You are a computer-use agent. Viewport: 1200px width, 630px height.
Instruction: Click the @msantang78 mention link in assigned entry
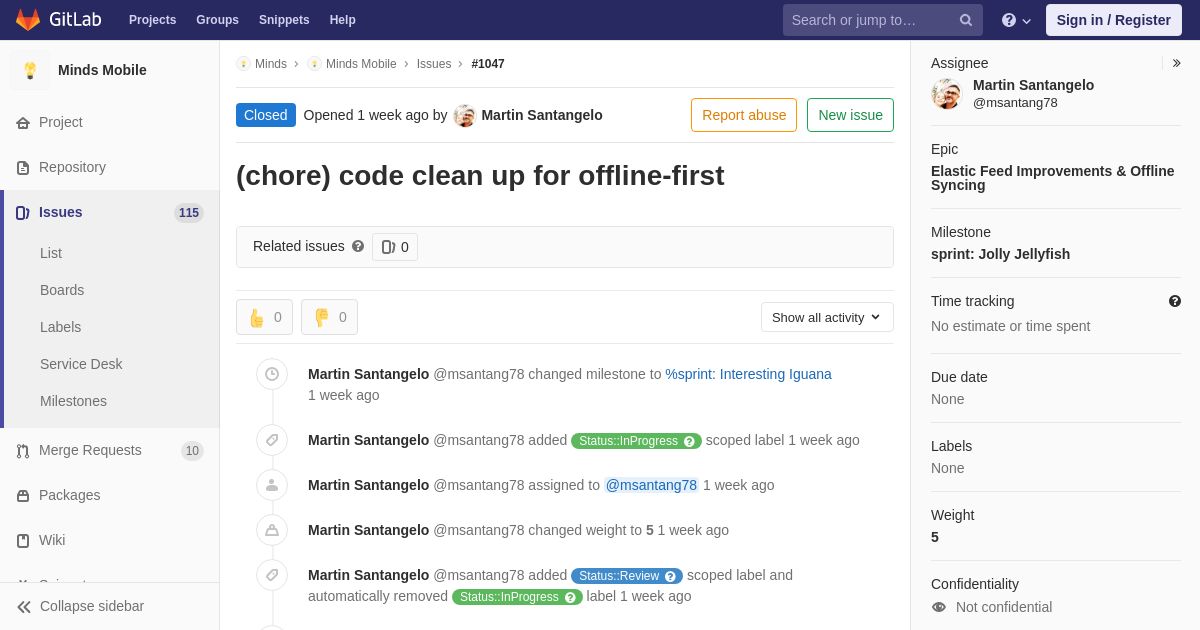(651, 485)
